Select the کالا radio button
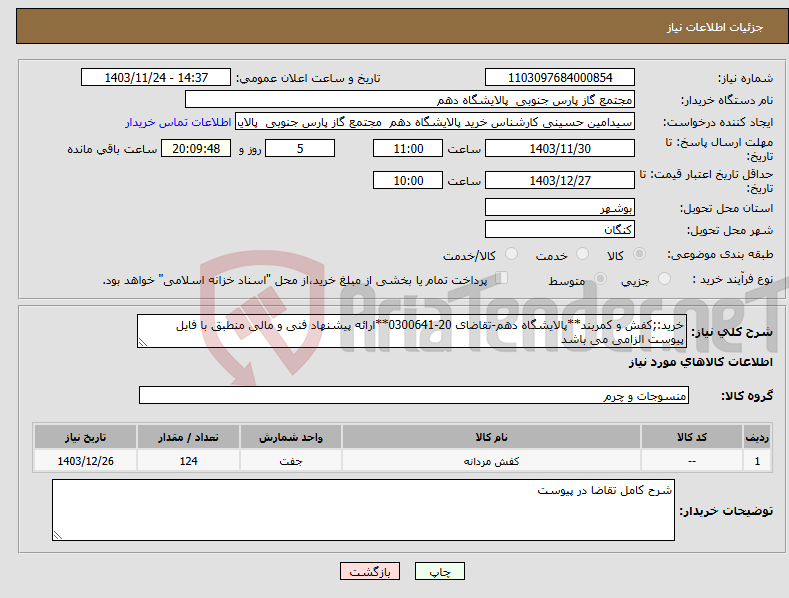The width and height of the screenshot is (789, 598). [639, 254]
